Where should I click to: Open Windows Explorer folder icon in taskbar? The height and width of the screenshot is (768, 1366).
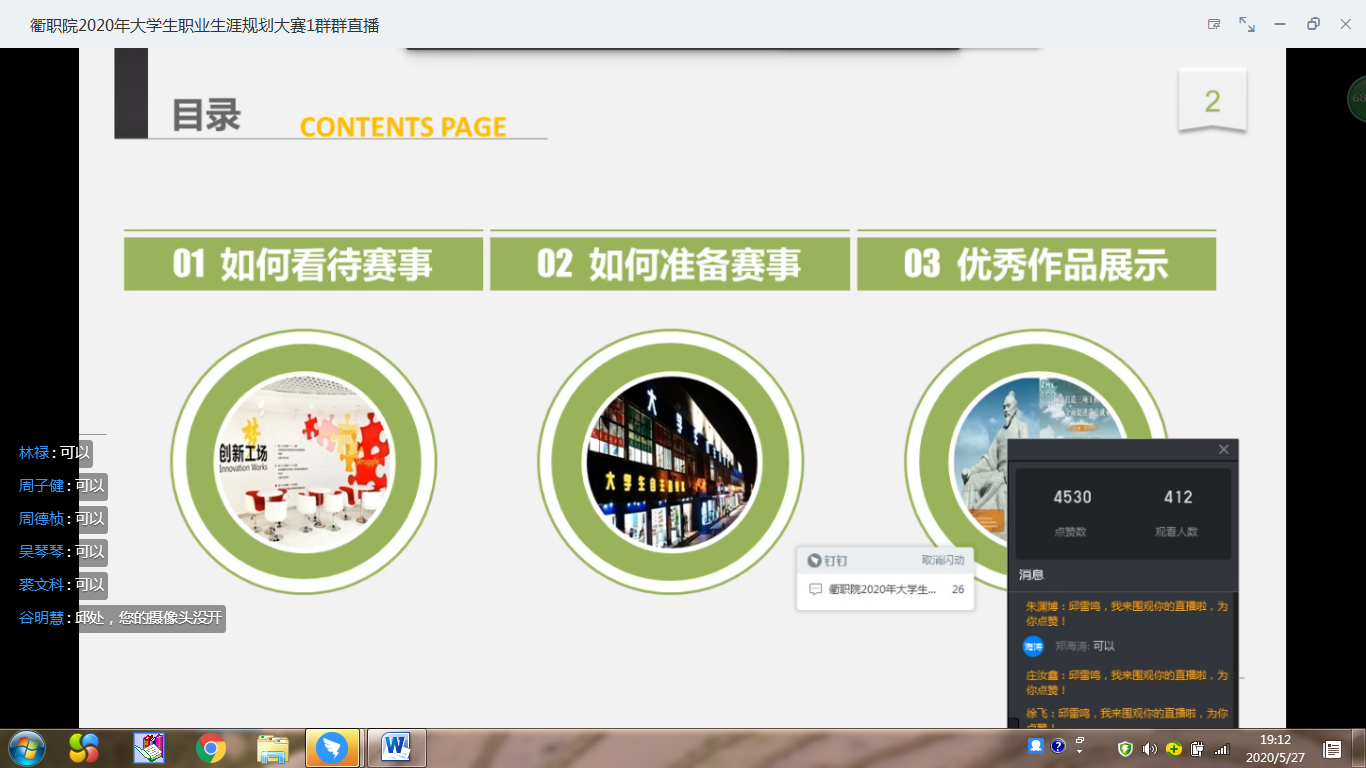tap(272, 747)
